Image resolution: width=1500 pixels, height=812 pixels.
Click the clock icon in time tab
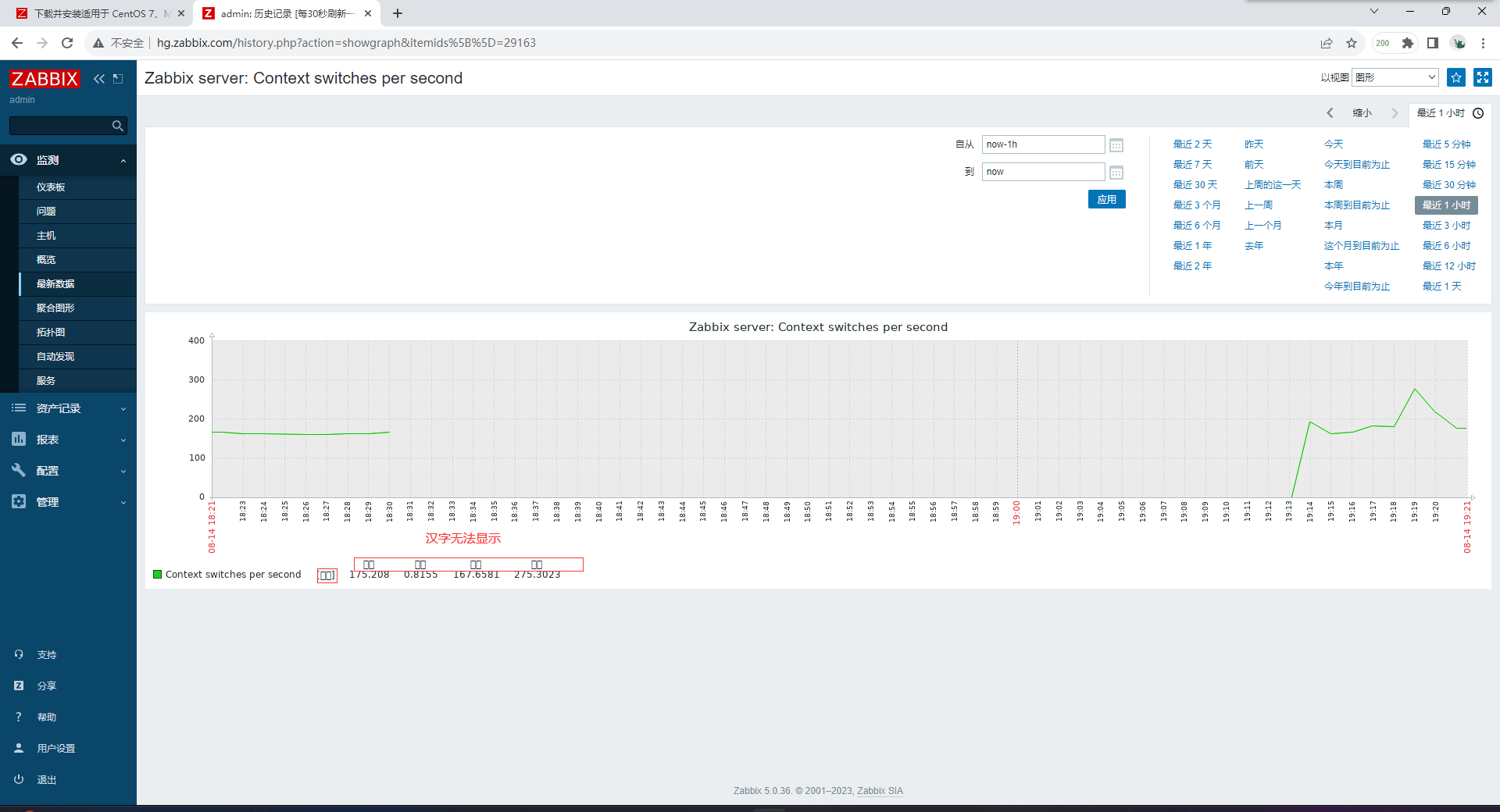[1478, 113]
